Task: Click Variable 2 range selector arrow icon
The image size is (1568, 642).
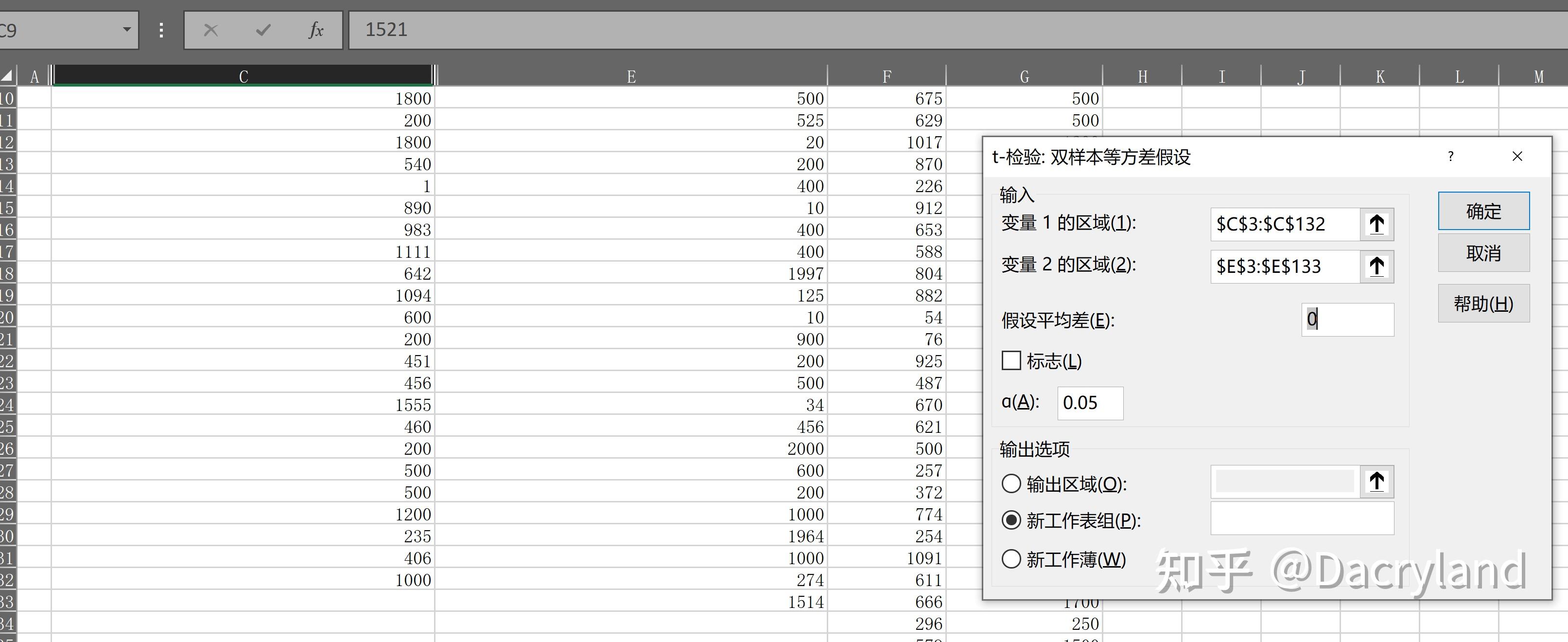Action: (1377, 266)
